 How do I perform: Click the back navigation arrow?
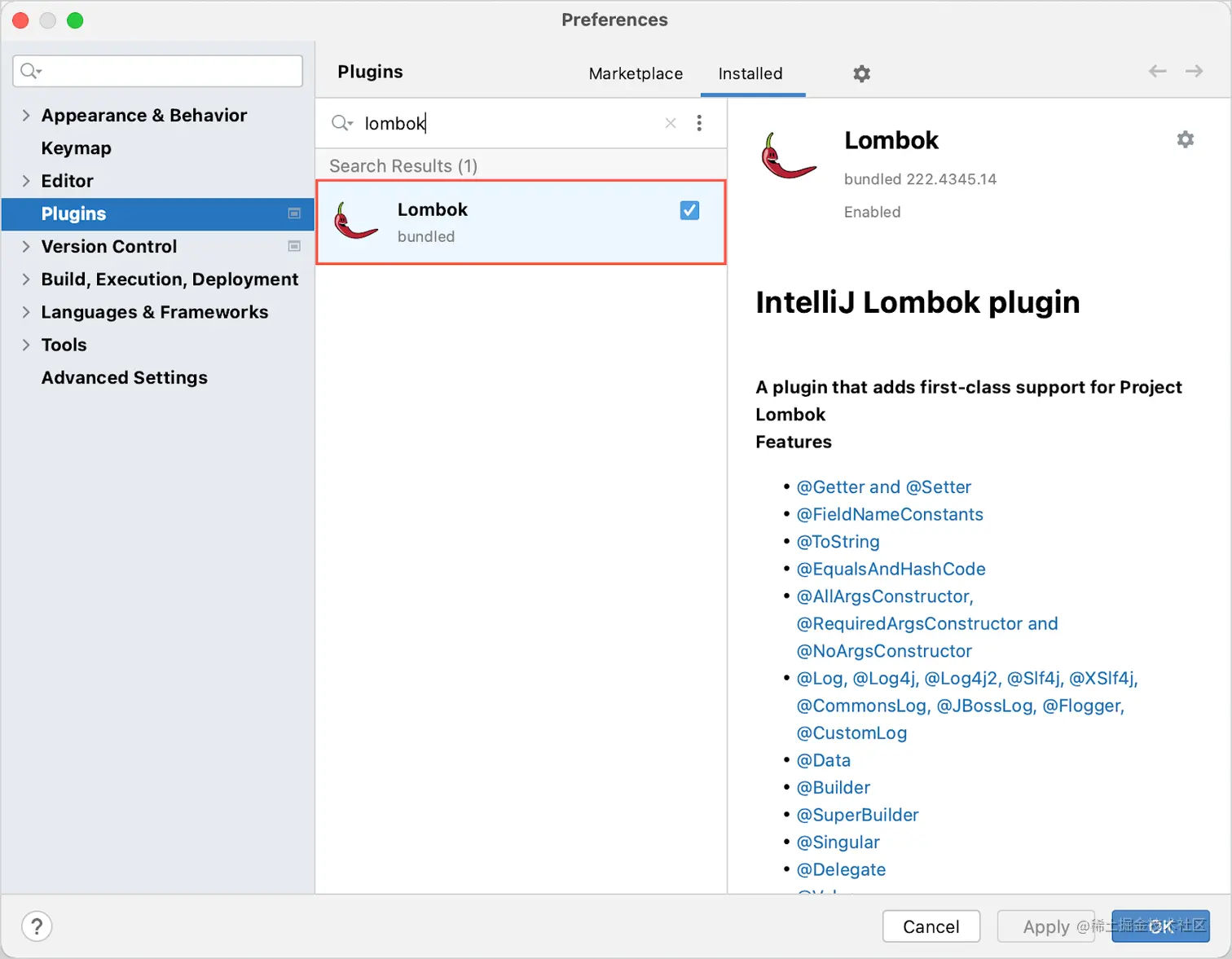1157,72
